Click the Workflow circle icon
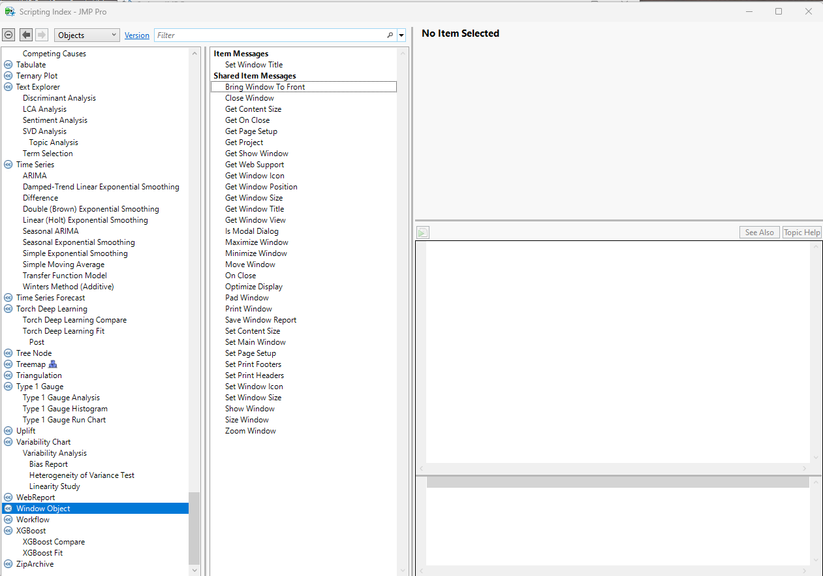This screenshot has height=576, width=823. (x=8, y=520)
